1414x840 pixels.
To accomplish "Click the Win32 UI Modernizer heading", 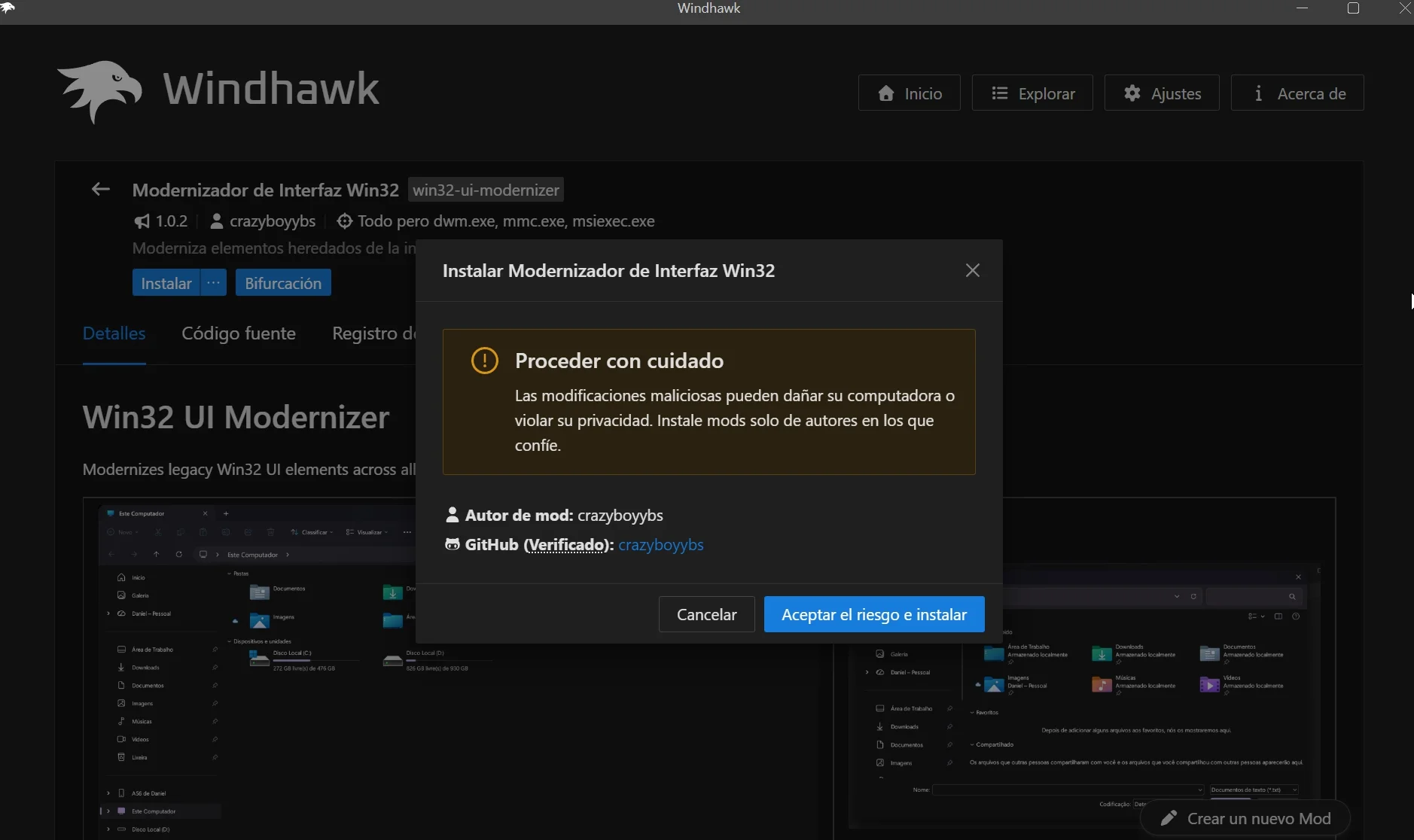I will coord(236,417).
